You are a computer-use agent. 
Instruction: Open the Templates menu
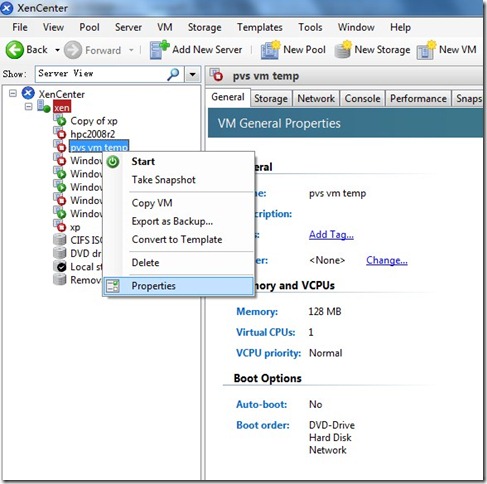(x=260, y=27)
